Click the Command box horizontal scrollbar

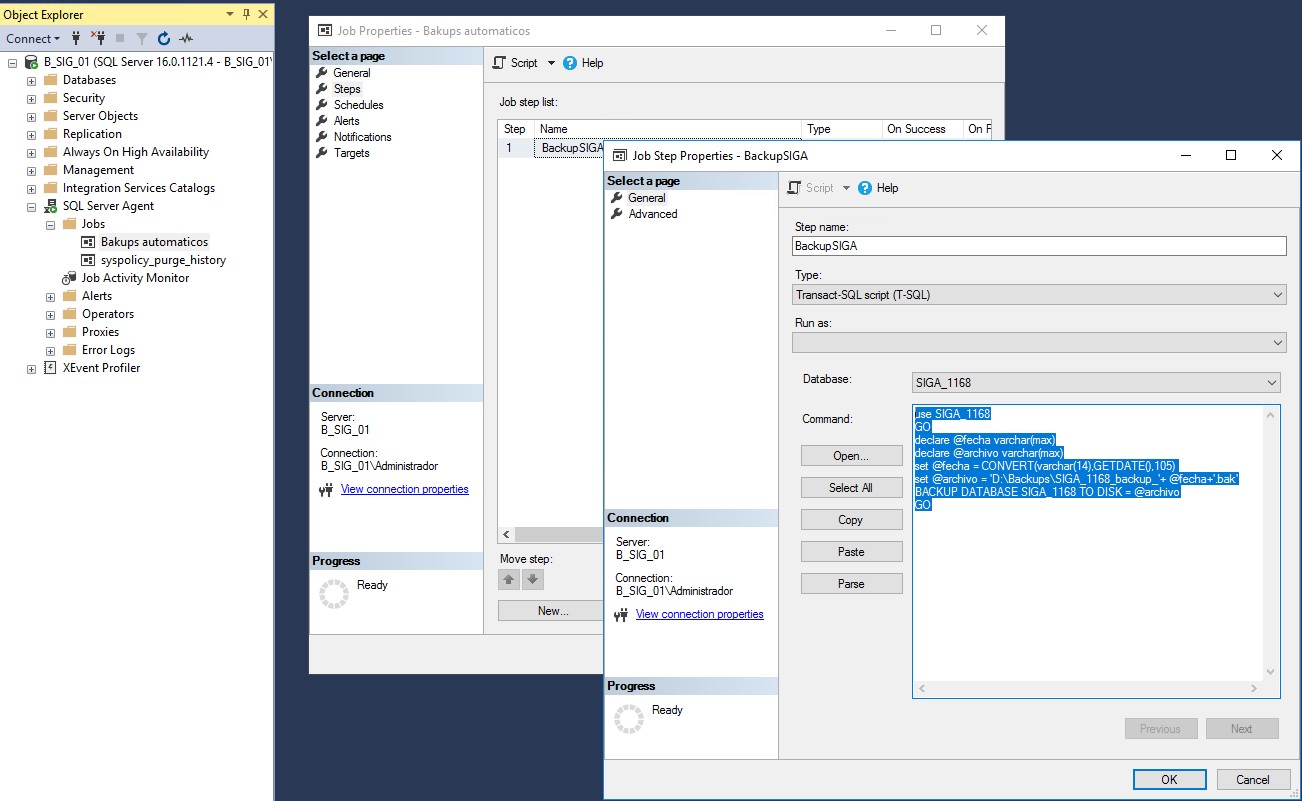[1088, 689]
